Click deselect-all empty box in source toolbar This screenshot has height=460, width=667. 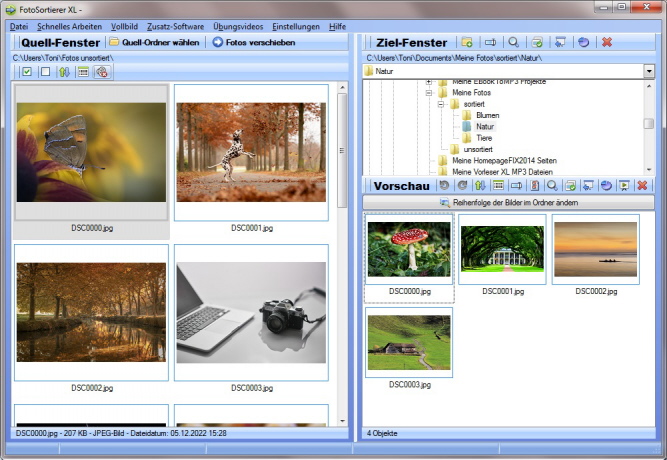[x=45, y=72]
